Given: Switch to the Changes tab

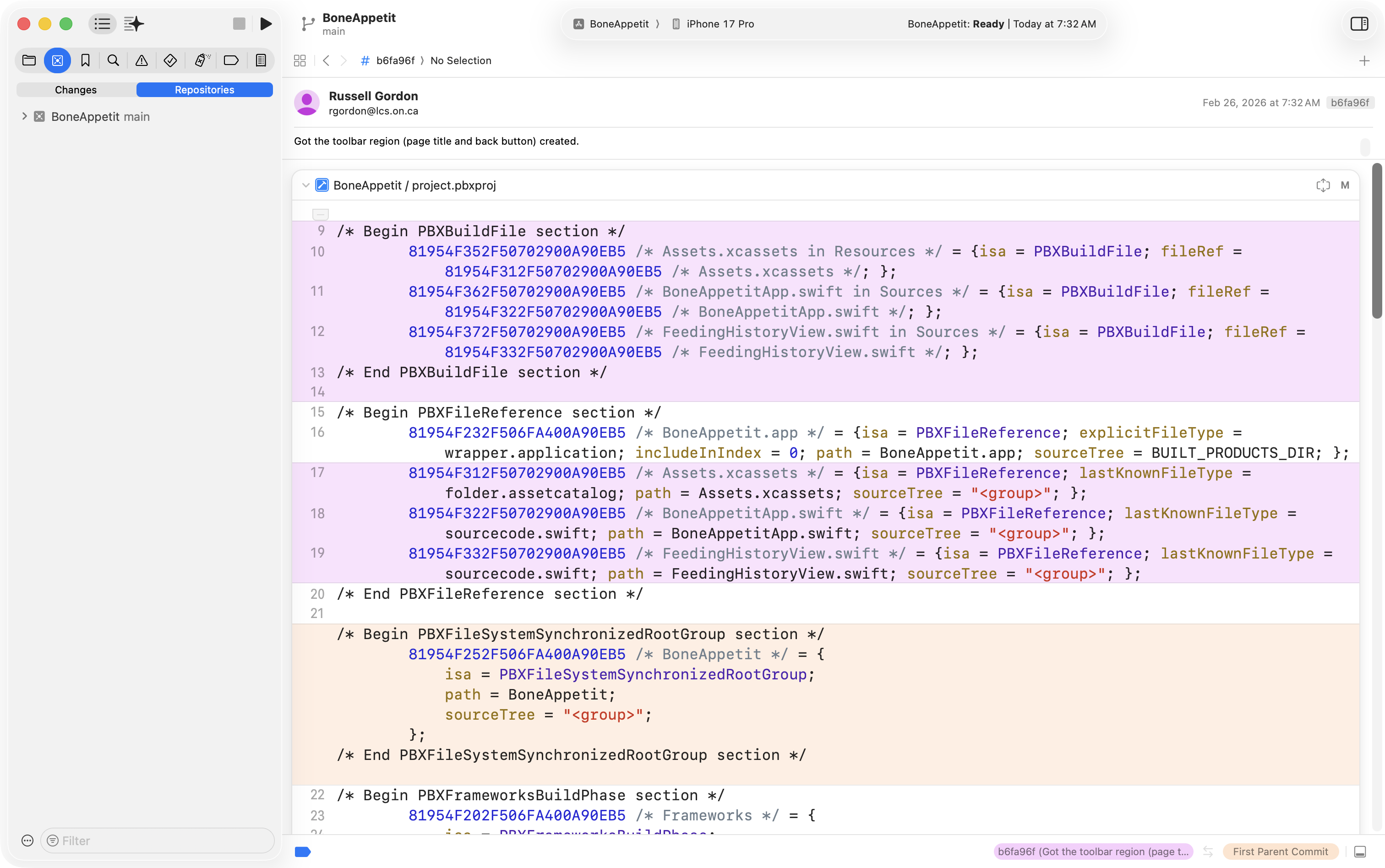Looking at the screenshot, I should [76, 90].
